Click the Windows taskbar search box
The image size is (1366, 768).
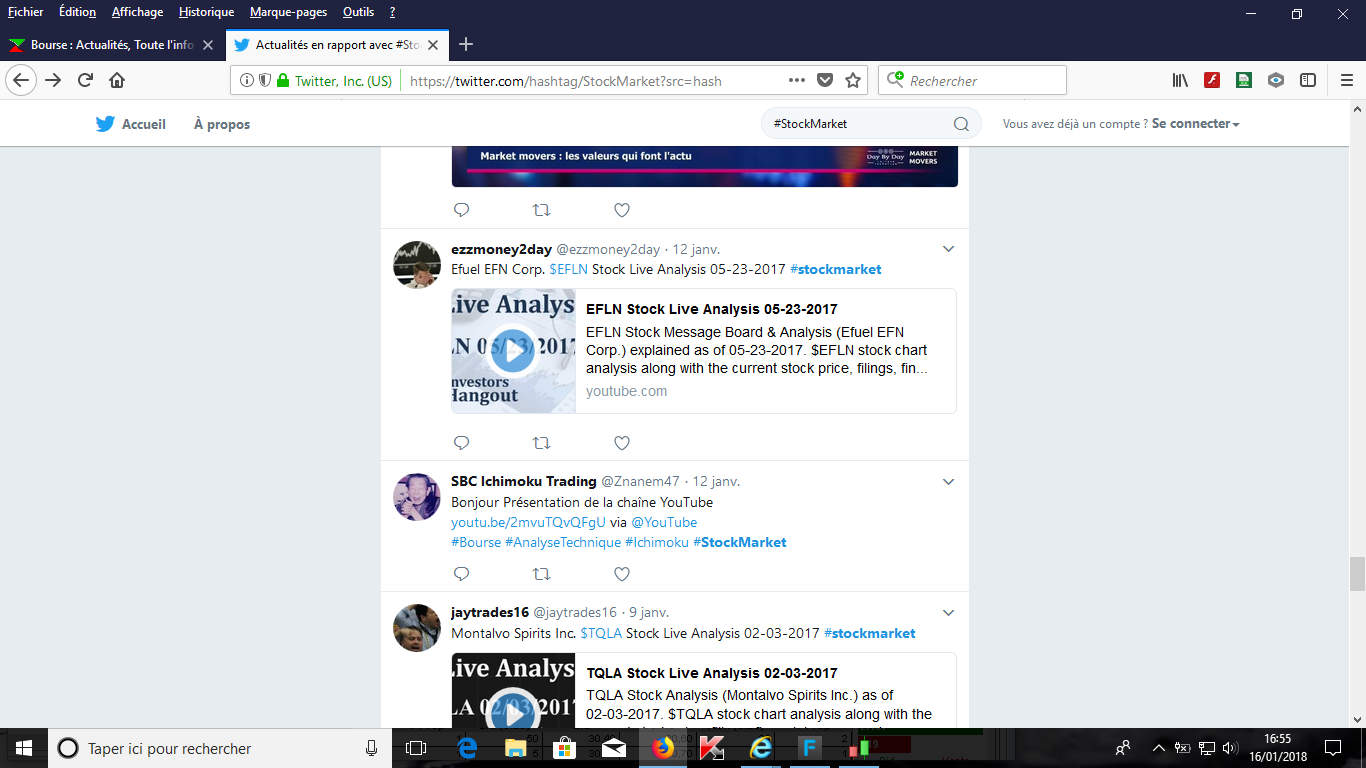pos(220,748)
